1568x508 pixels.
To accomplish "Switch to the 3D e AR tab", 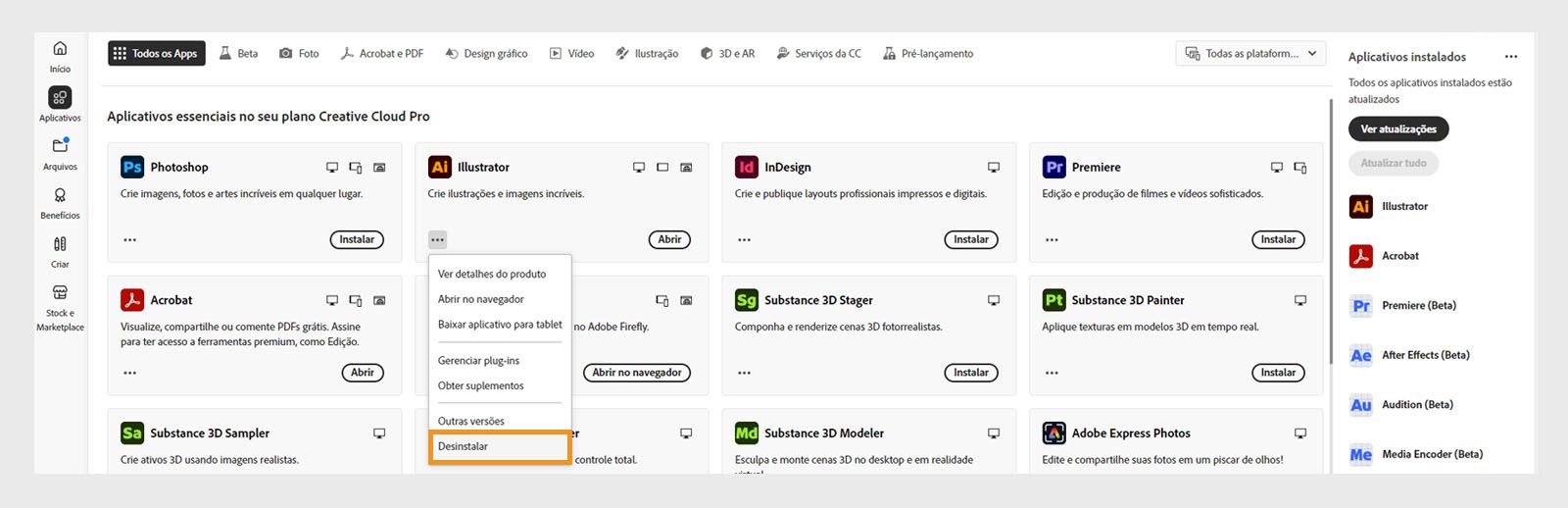I will (727, 54).
